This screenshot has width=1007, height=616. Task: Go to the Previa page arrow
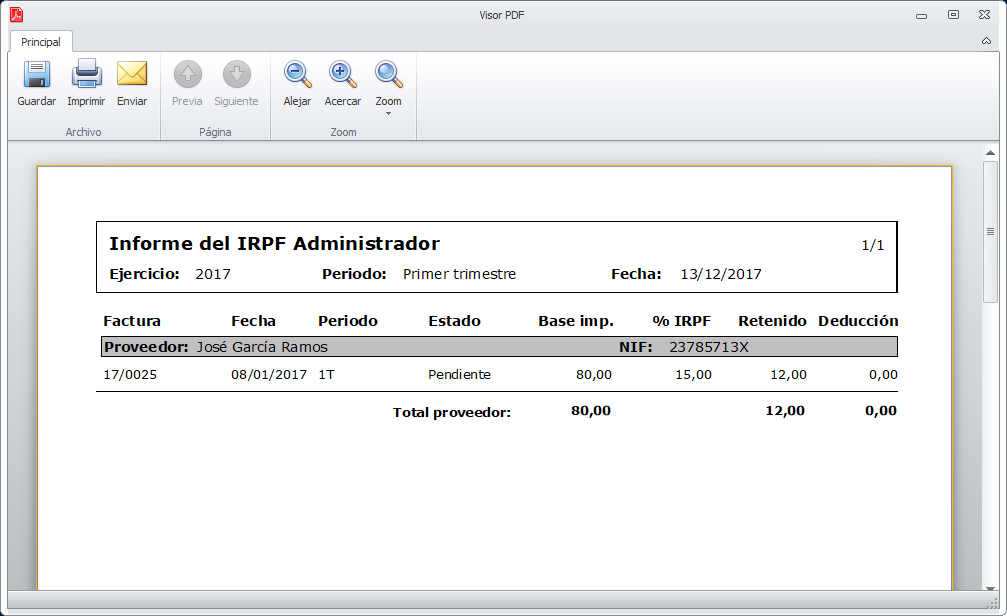[187, 76]
